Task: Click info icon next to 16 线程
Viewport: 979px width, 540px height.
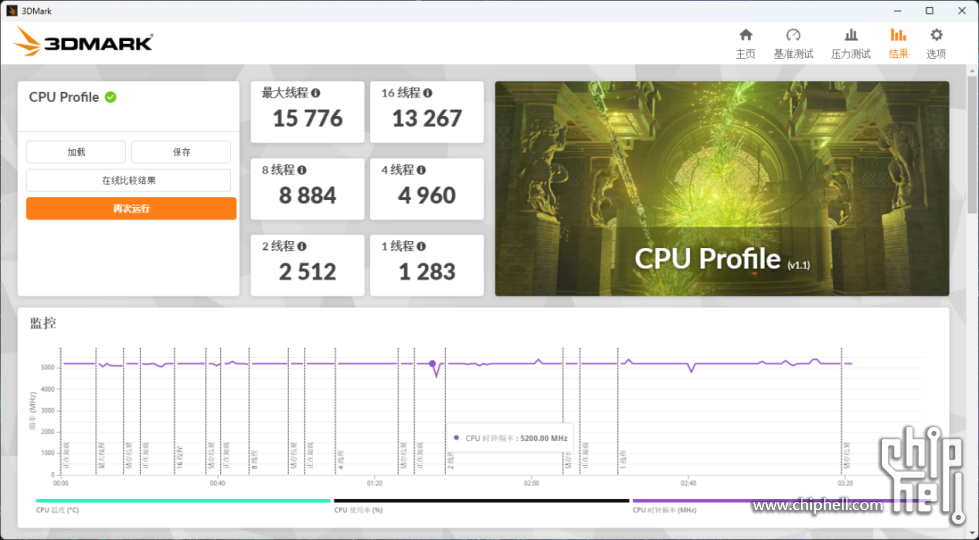Action: (428, 93)
